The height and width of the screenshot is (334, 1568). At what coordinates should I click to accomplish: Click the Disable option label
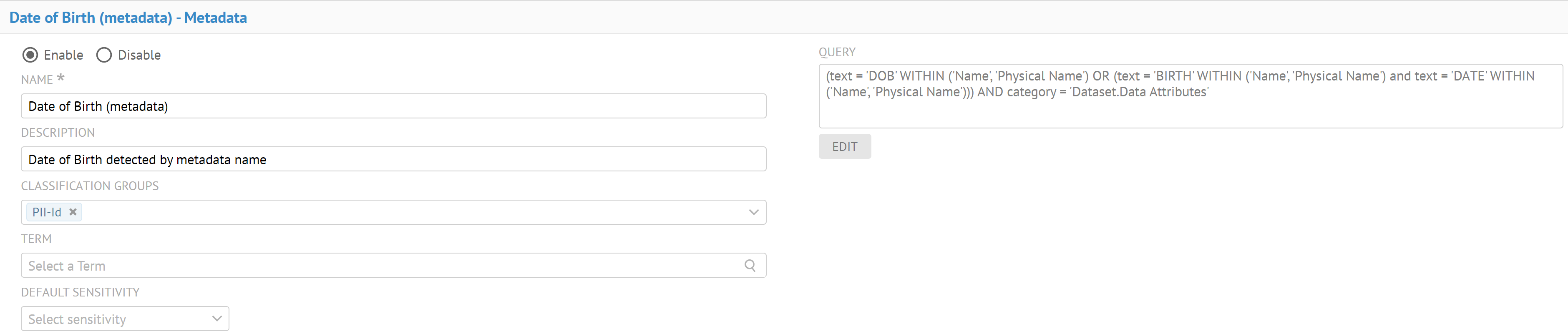tap(139, 55)
